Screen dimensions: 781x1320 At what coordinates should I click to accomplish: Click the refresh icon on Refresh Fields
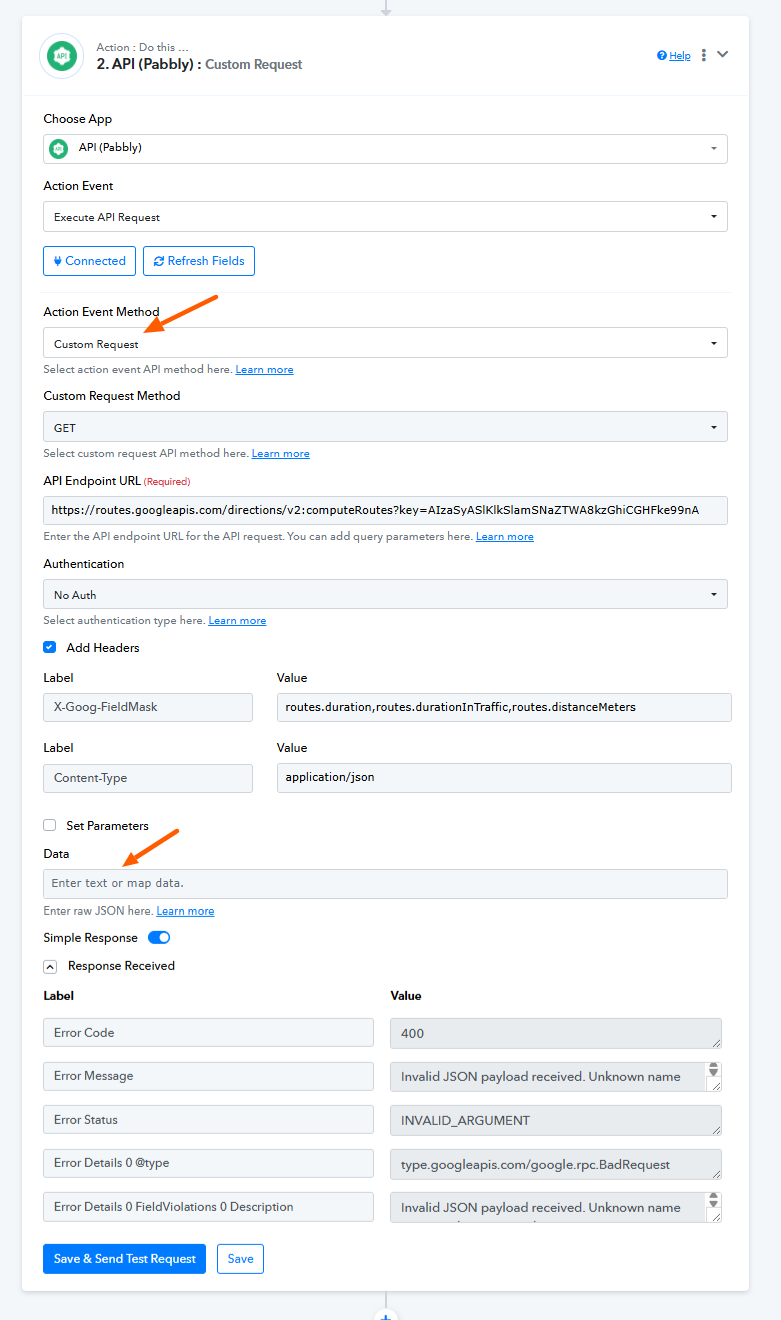159,261
